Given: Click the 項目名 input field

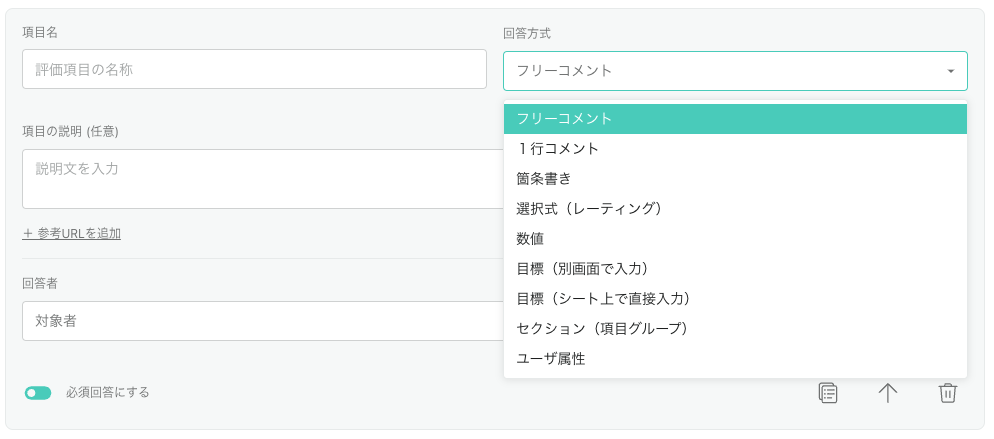Looking at the screenshot, I should (254, 69).
